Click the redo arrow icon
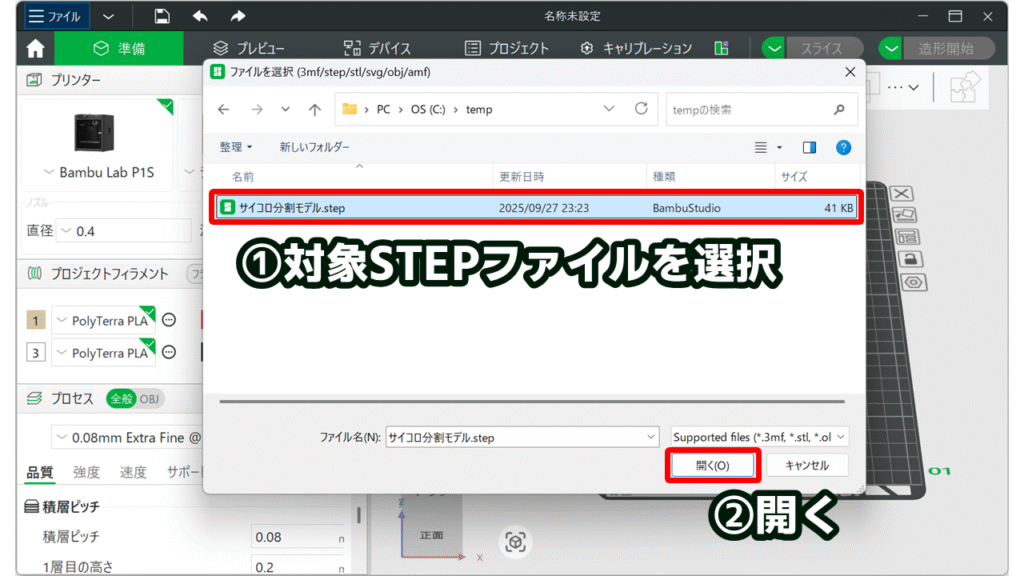This screenshot has width=1024, height=576. point(237,16)
